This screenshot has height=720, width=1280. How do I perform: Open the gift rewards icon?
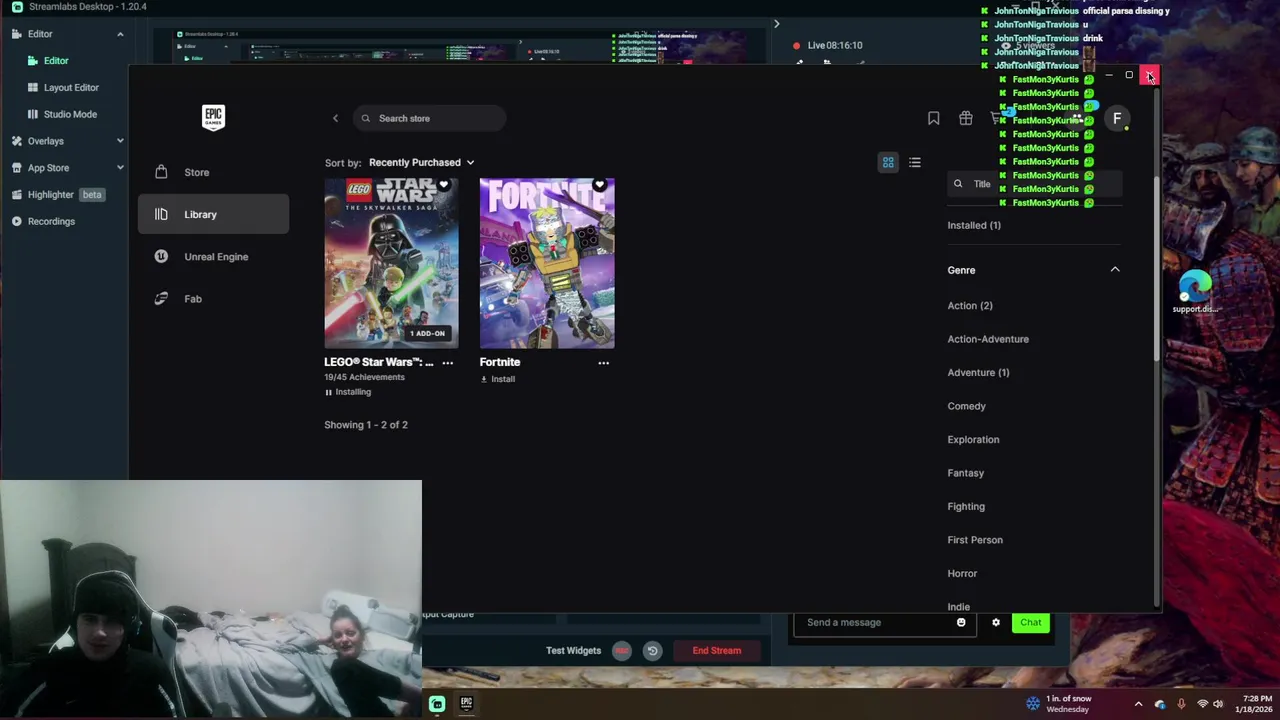[x=965, y=118]
